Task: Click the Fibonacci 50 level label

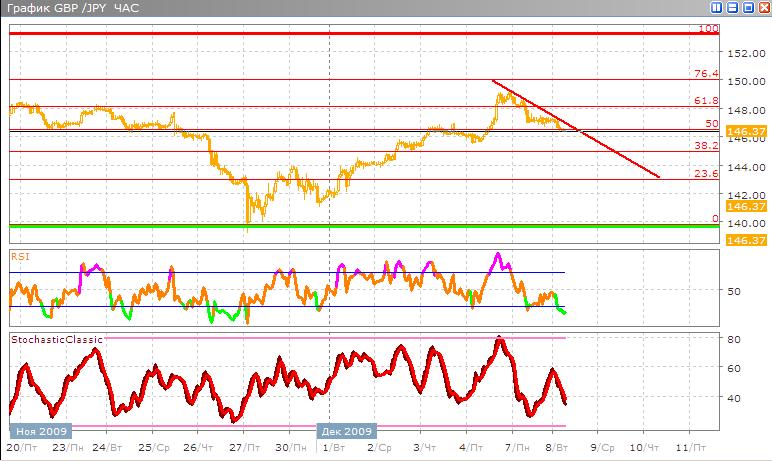Action: pyautogui.click(x=712, y=123)
